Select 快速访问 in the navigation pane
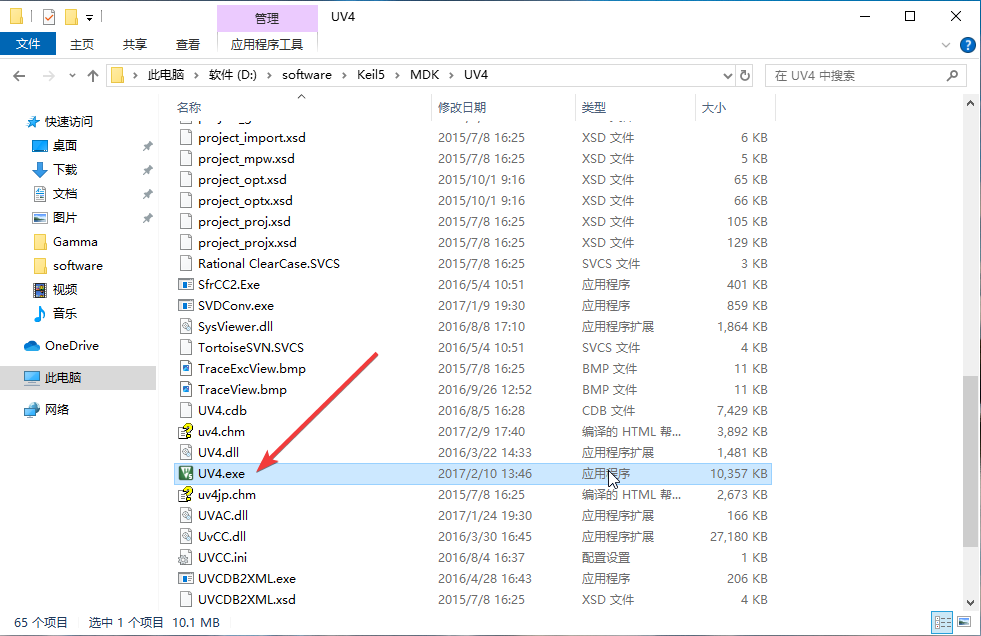Image resolution: width=981 pixels, height=636 pixels. (59, 121)
